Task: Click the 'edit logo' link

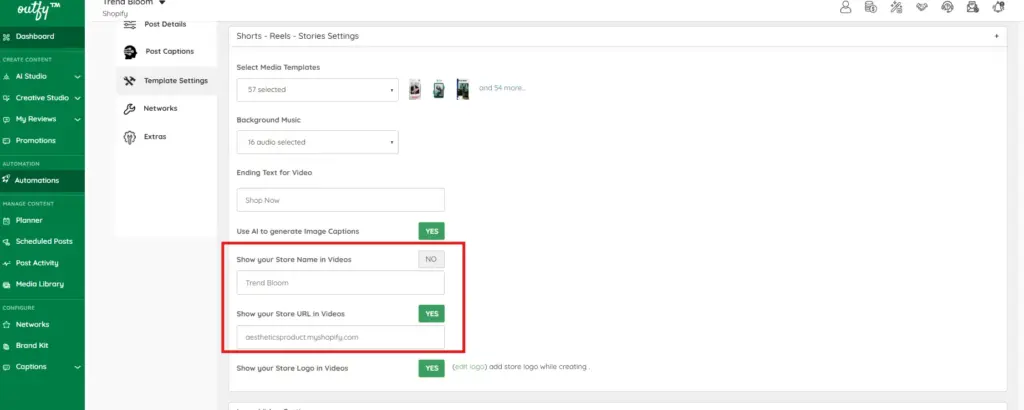Action: (470, 367)
